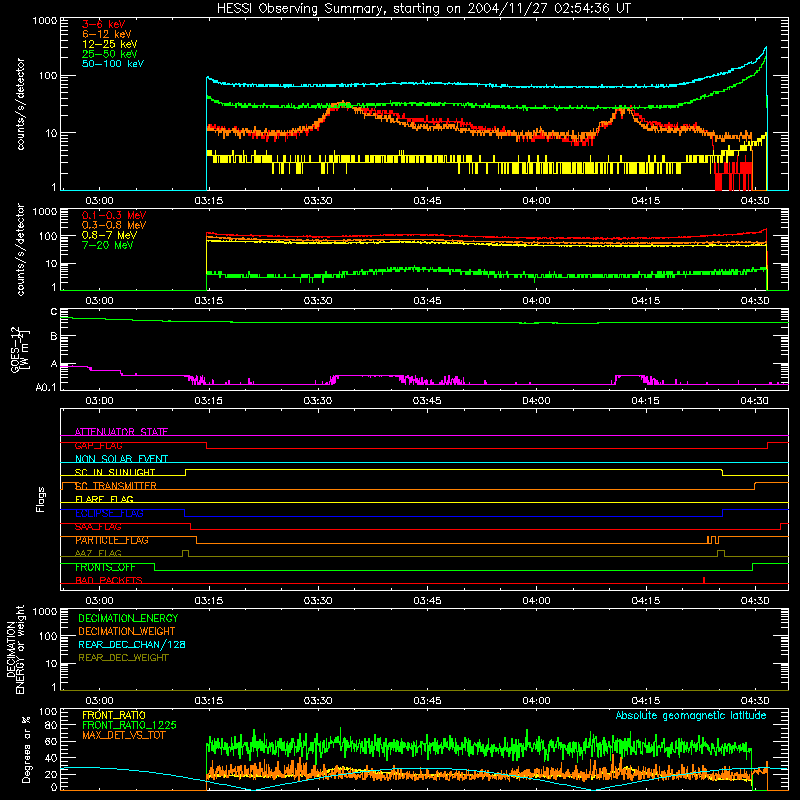The width and height of the screenshot is (800, 800).
Task: Click the REAR_DEC_WEIGHT legend entry
Action: tap(123, 658)
